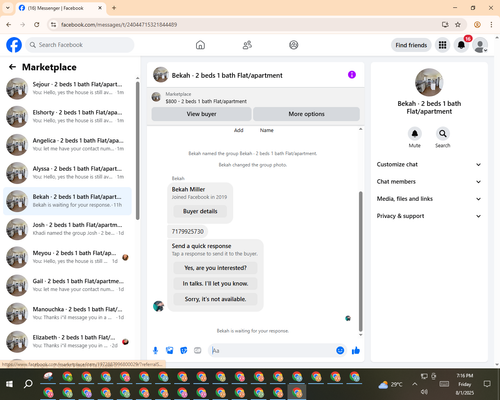Screen dimensions: 500x400
Task: Open the Chrome profile icon
Action: pyautogui.click(x=477, y=25)
